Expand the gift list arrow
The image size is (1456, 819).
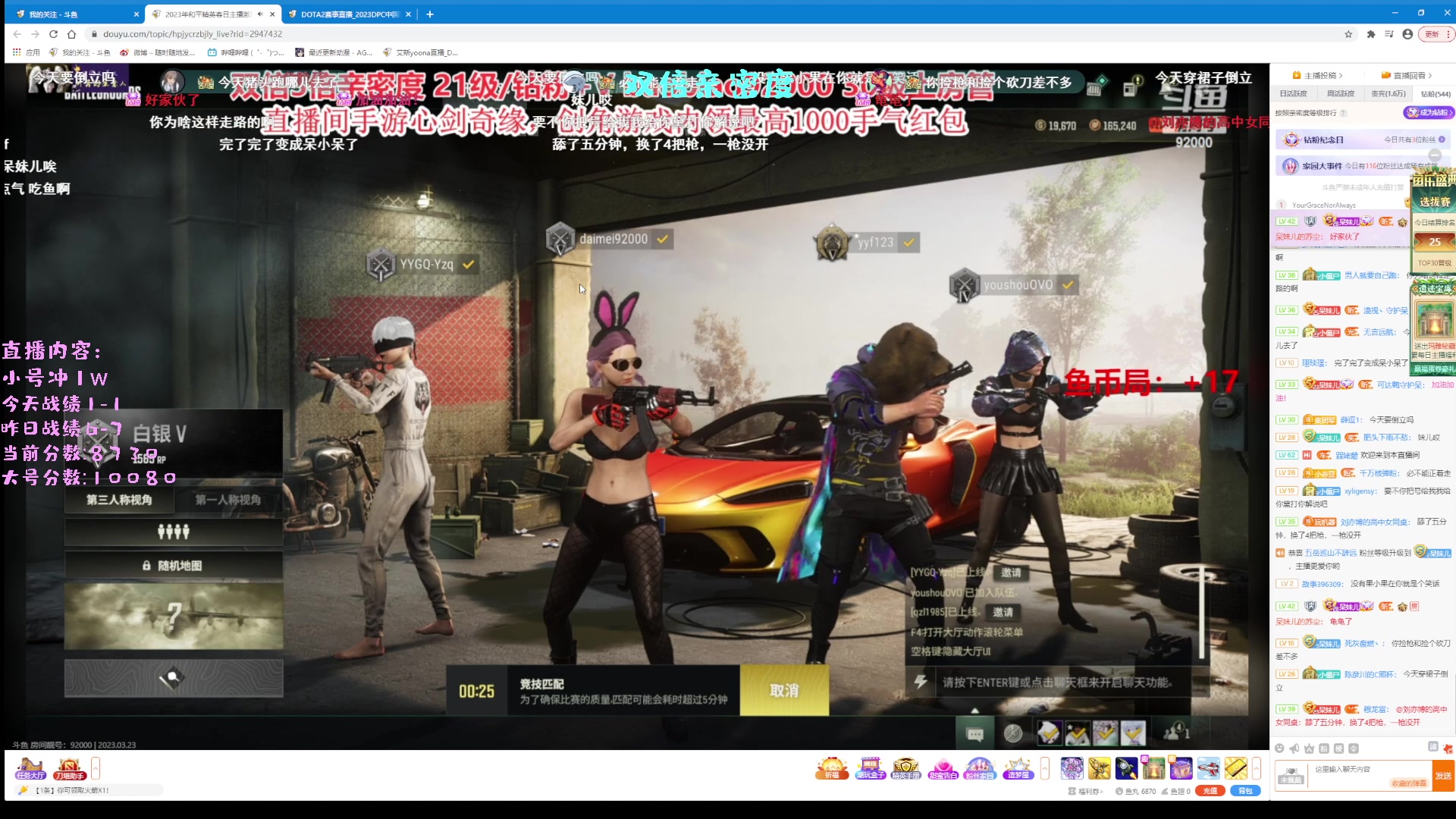click(x=1257, y=768)
